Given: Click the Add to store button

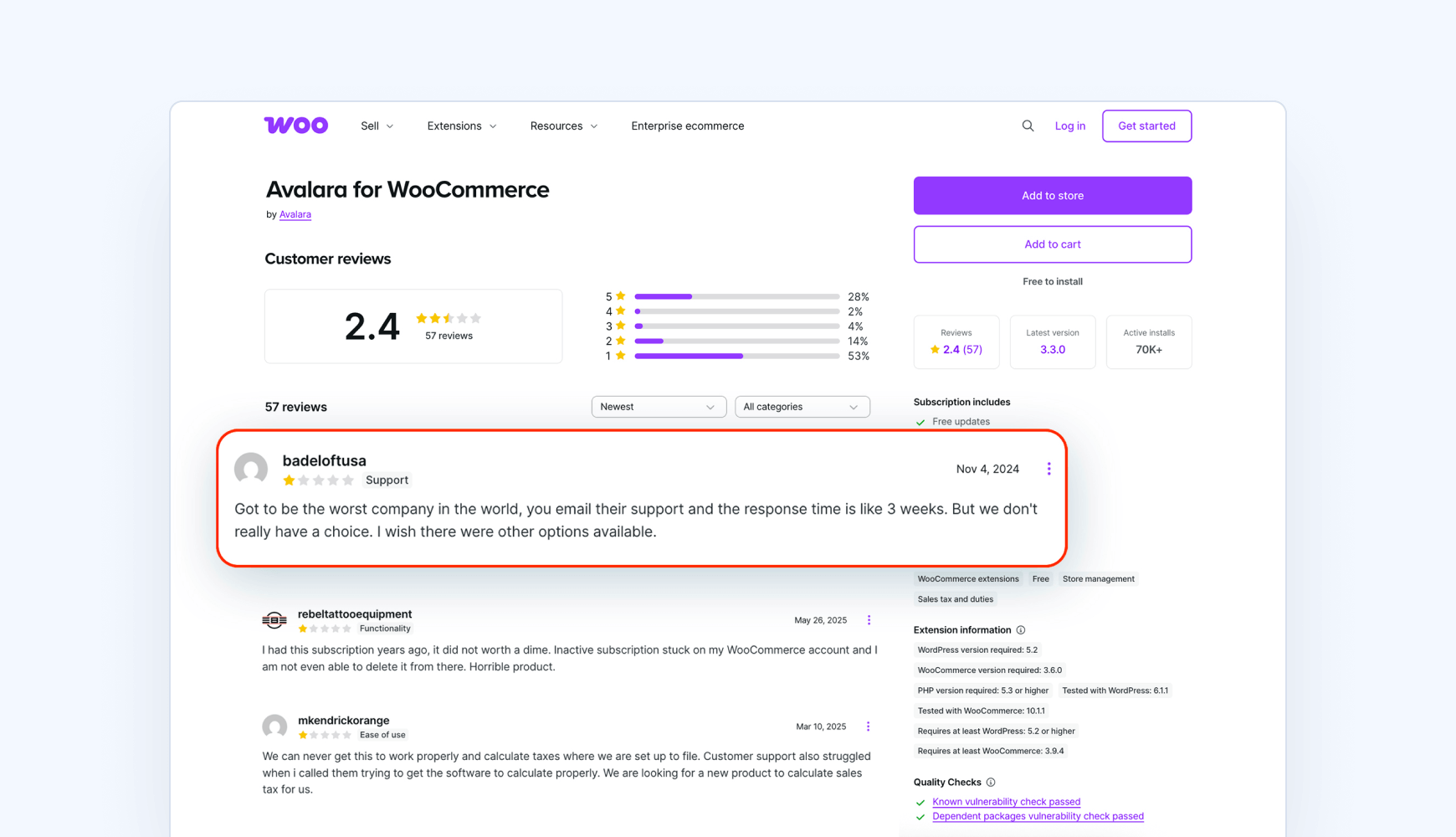Looking at the screenshot, I should pyautogui.click(x=1052, y=195).
